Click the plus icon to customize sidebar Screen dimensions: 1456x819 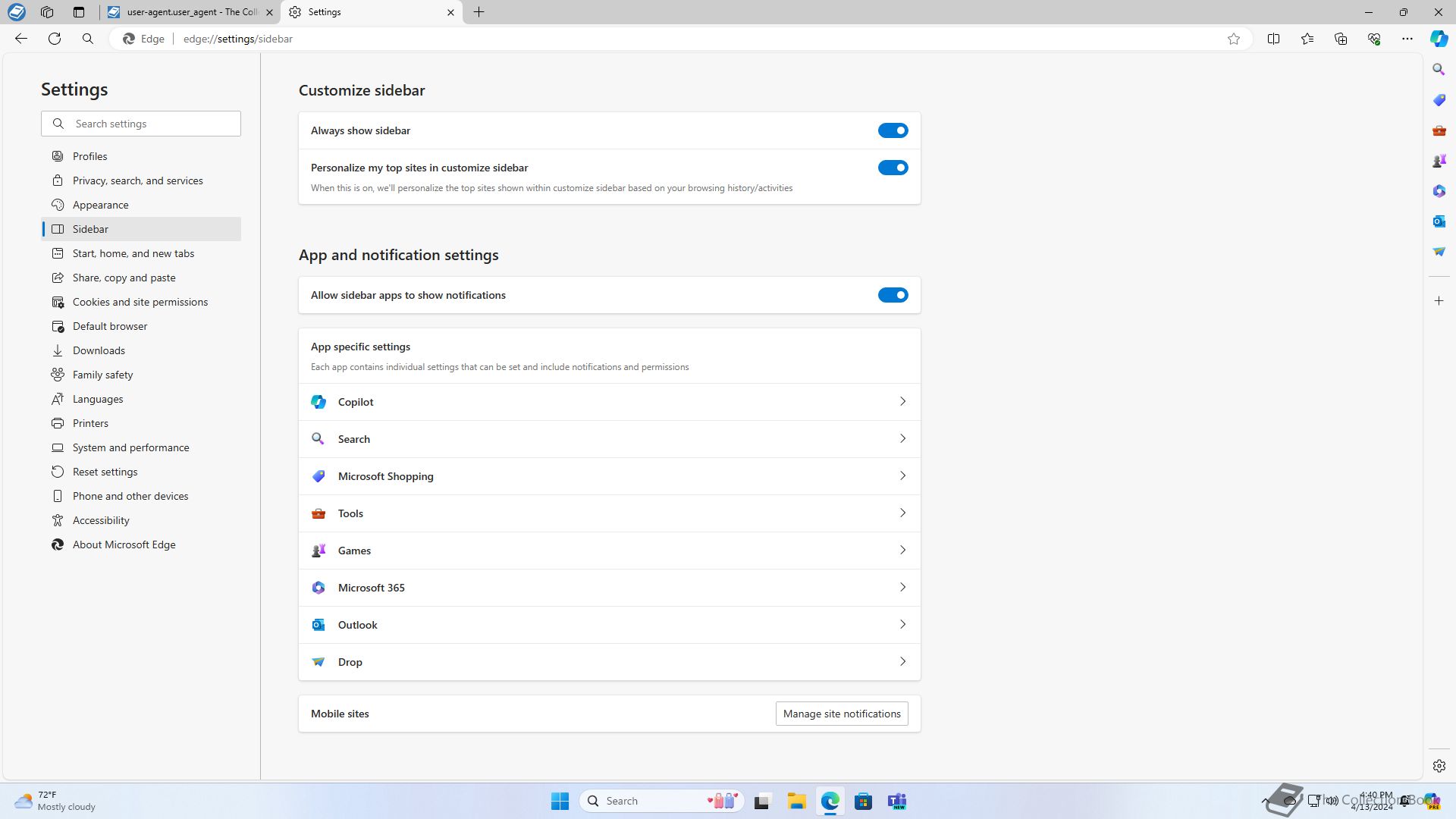[x=1439, y=301]
